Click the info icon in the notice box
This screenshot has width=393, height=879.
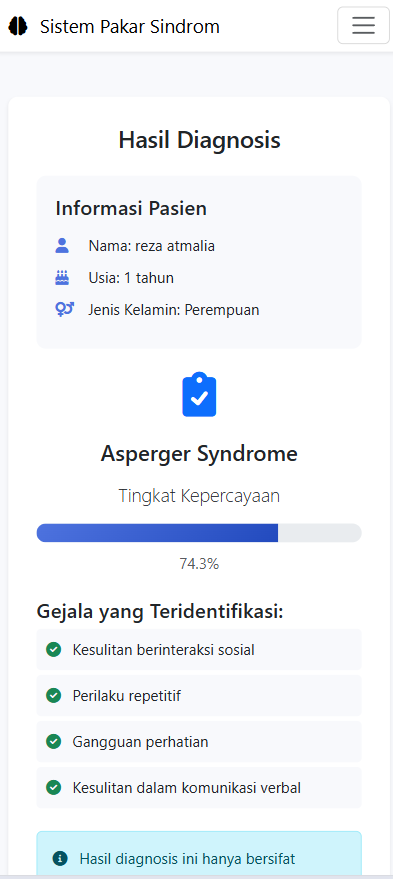coord(60,858)
